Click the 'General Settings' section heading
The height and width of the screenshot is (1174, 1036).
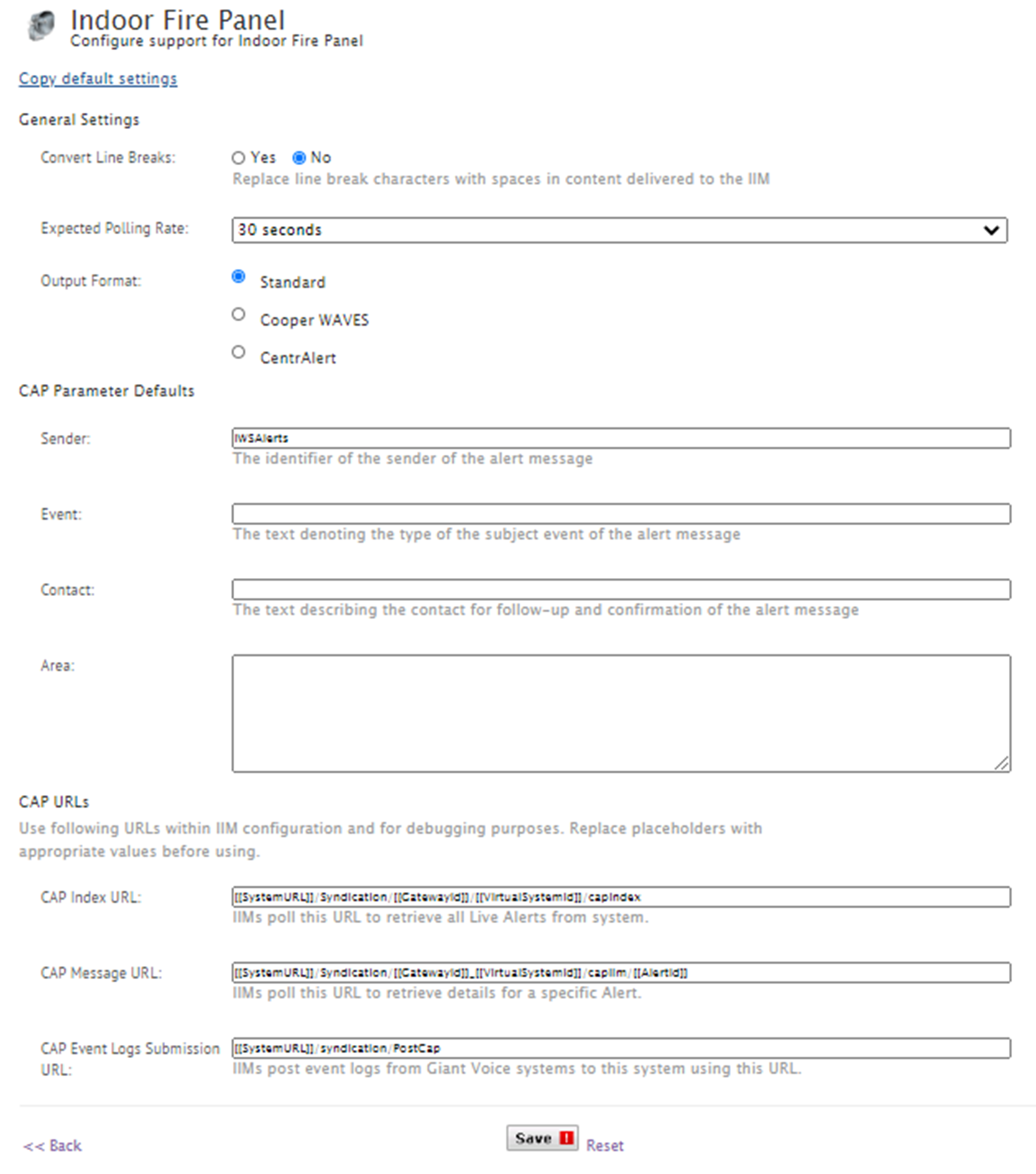[x=79, y=120]
